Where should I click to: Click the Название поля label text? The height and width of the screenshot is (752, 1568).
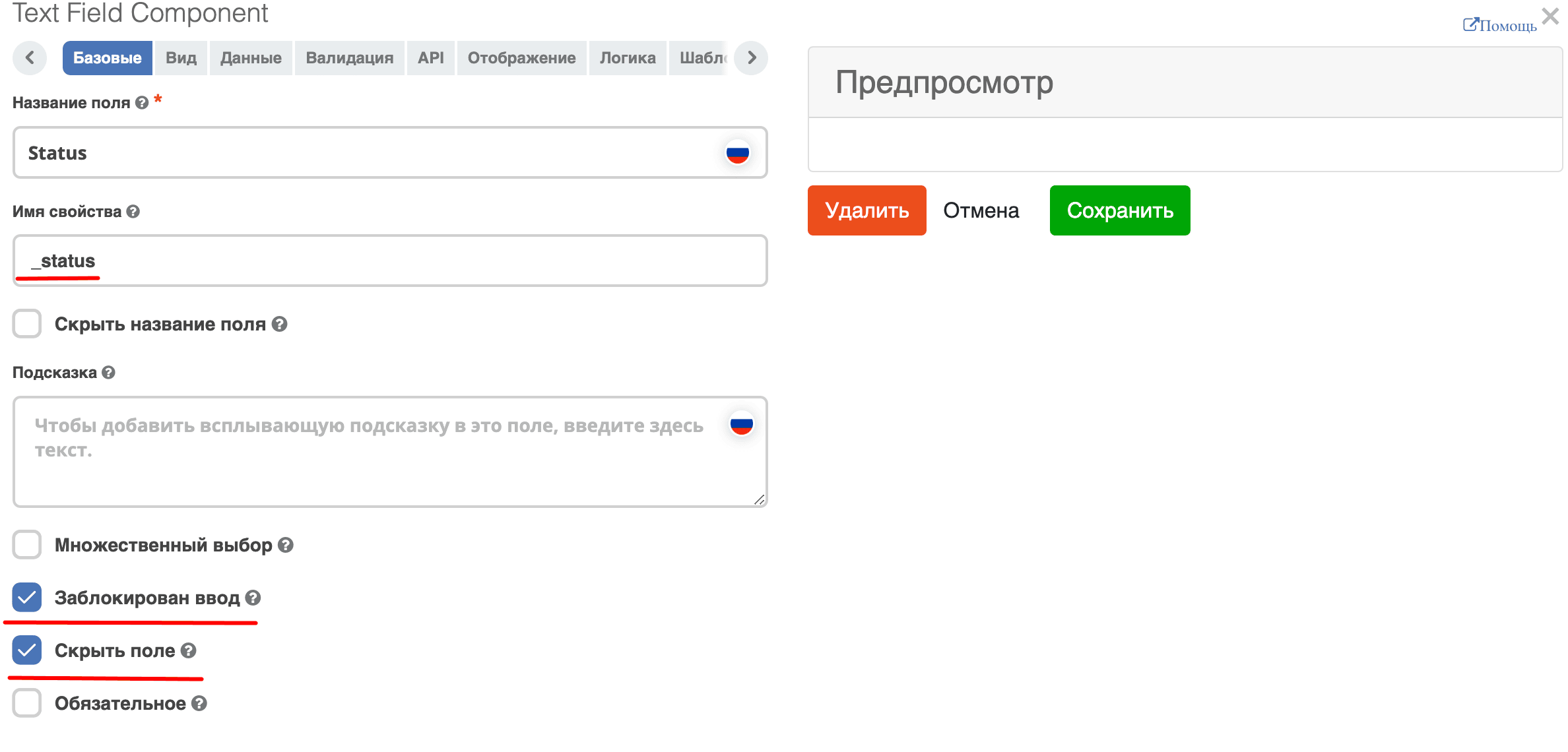[71, 103]
